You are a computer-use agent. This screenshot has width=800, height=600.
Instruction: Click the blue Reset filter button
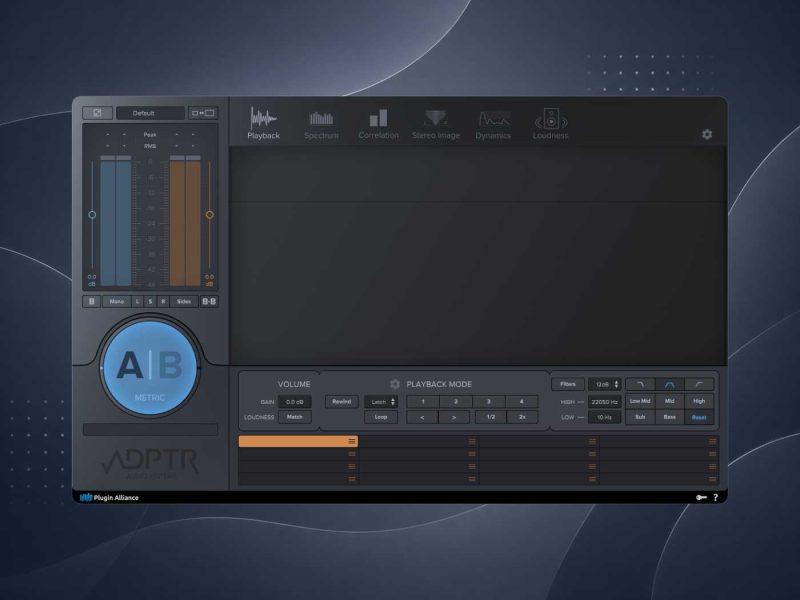pyautogui.click(x=699, y=417)
